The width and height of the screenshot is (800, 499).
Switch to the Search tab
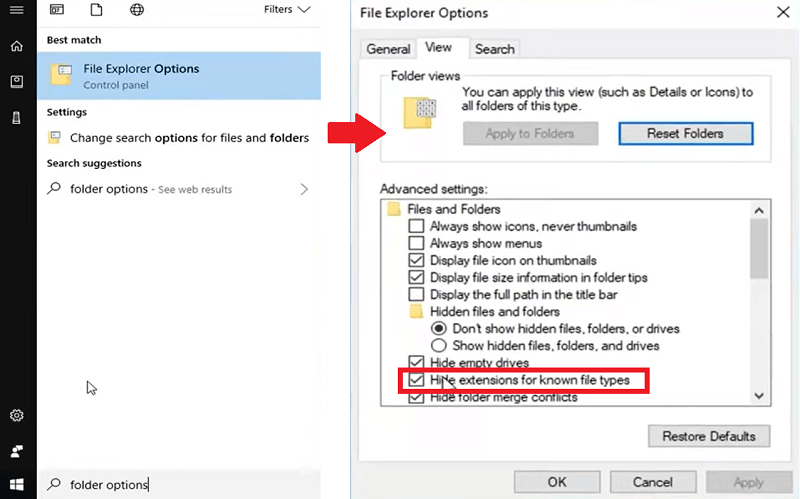click(495, 49)
